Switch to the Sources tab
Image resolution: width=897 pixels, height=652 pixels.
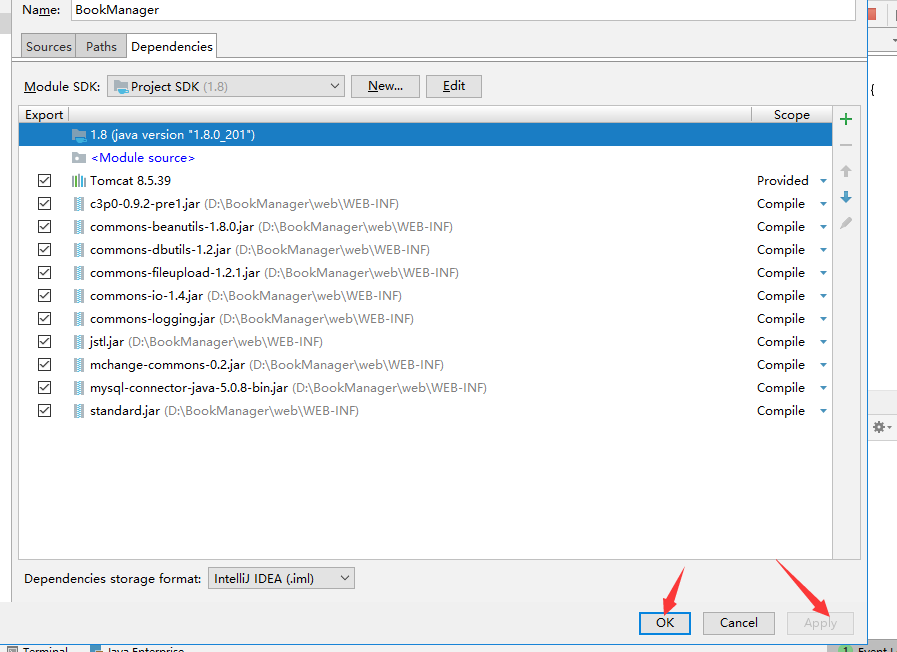click(49, 46)
